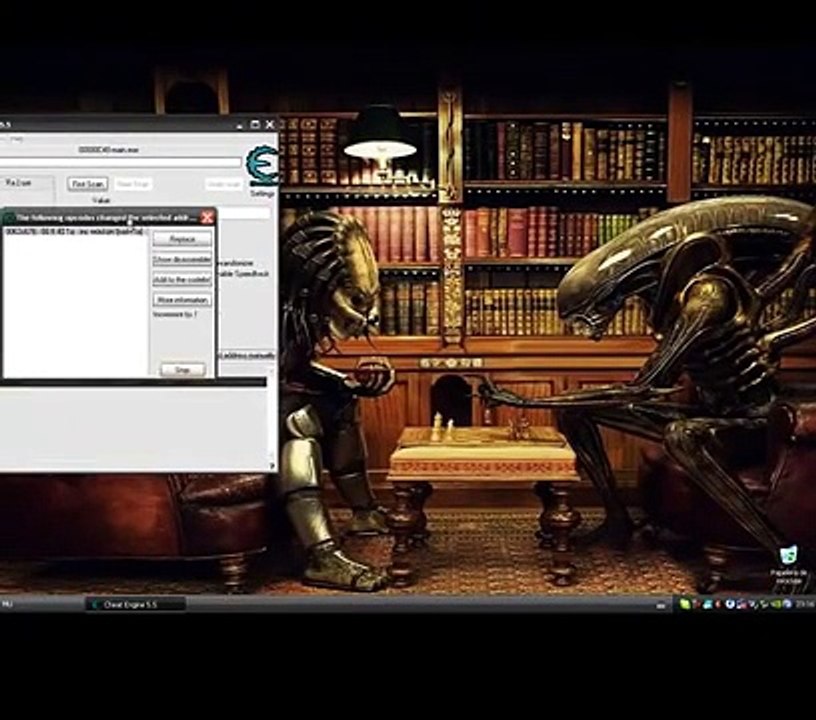The height and width of the screenshot is (720, 816).
Task: Click the NVIDIA tray icon
Action: 776,604
